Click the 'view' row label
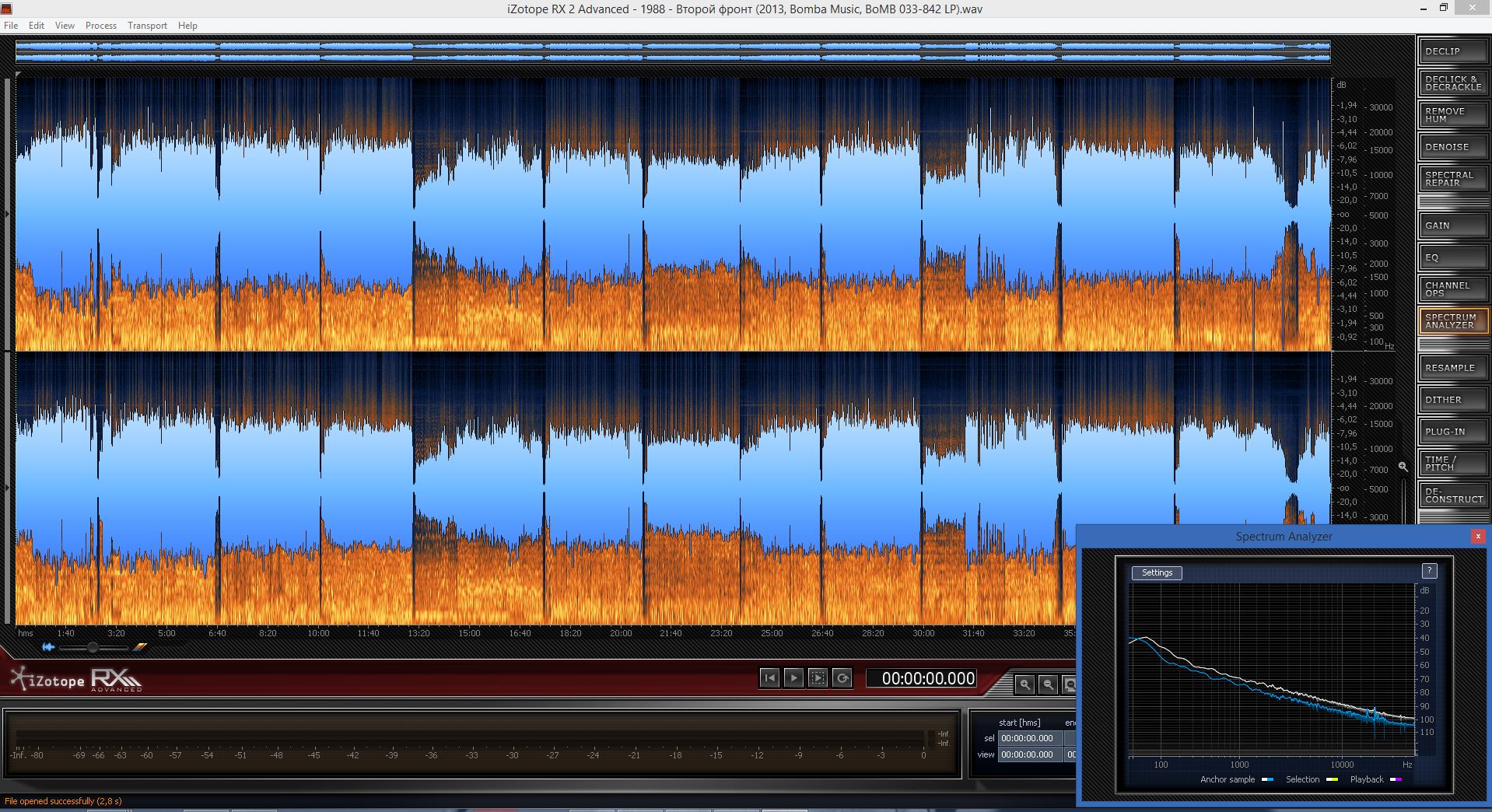Screen dimensions: 1492x812 coord(986,754)
